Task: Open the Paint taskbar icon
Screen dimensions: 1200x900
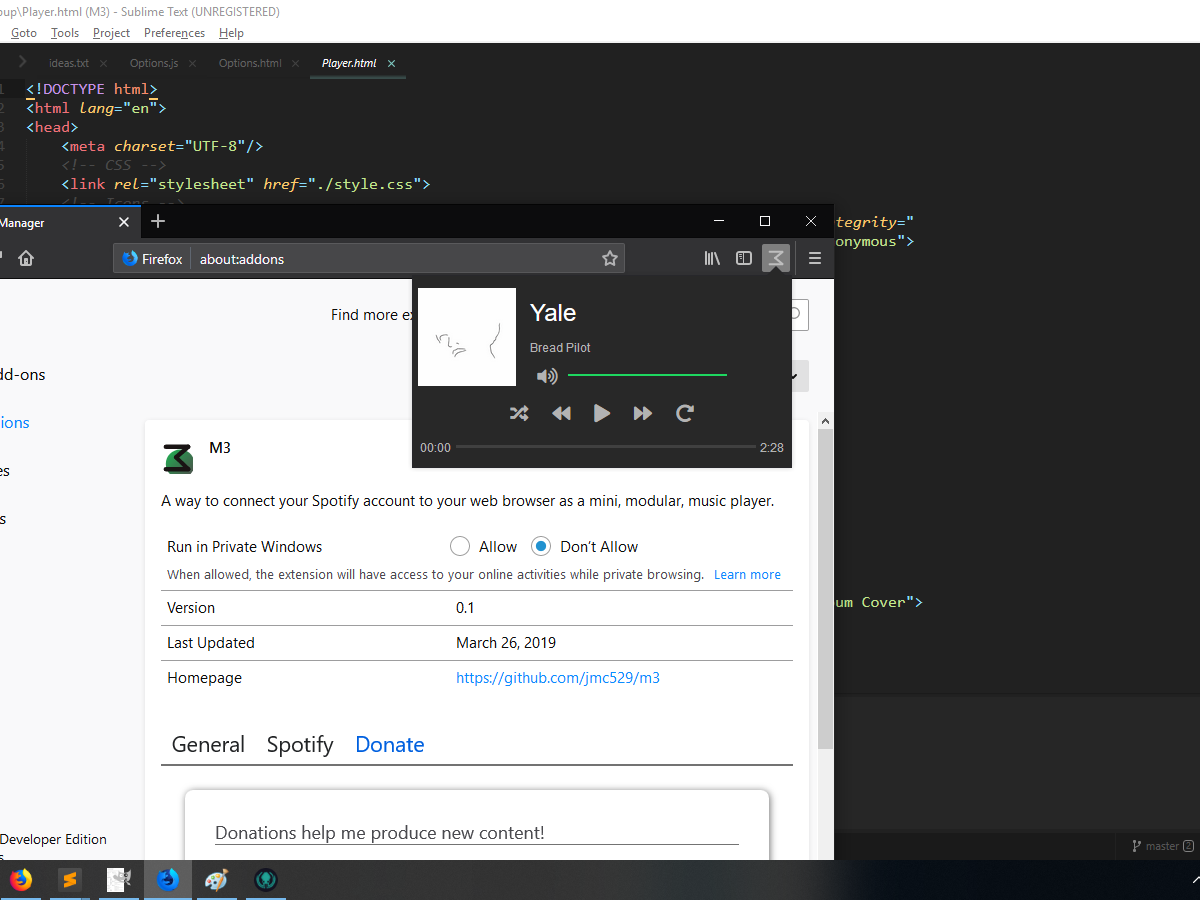Action: tap(216, 880)
